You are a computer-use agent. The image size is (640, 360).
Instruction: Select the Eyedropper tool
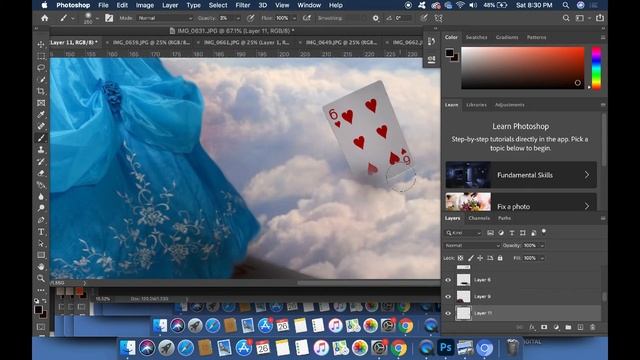tap(41, 115)
